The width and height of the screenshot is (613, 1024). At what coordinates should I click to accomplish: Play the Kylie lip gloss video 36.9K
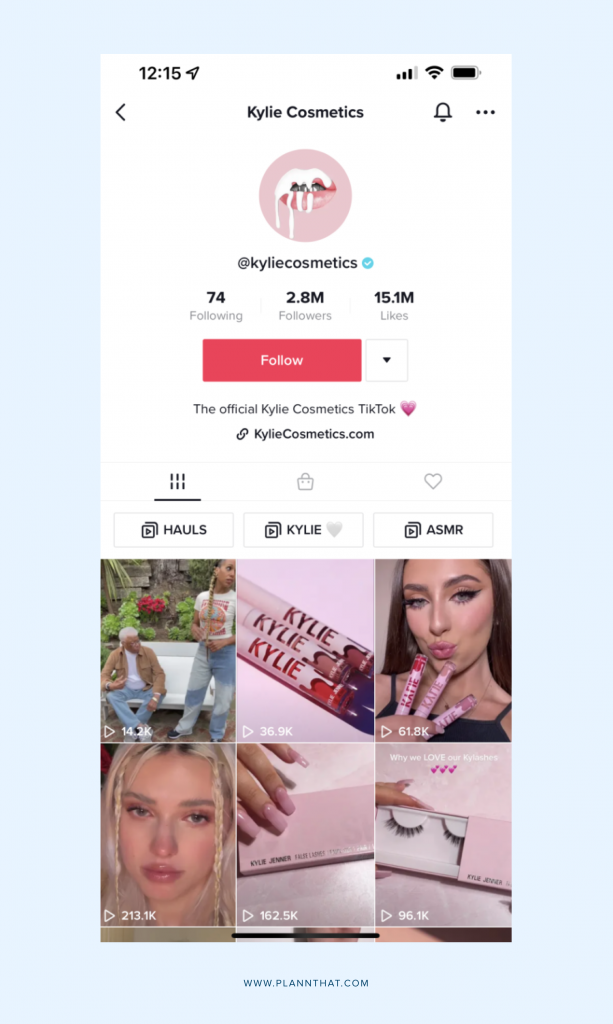coord(306,650)
